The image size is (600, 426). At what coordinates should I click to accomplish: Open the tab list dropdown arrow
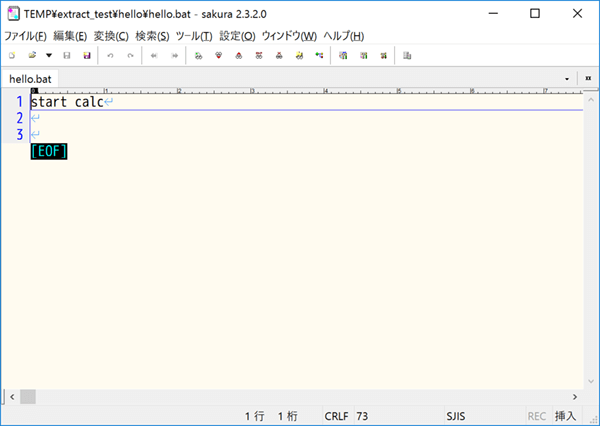click(567, 79)
